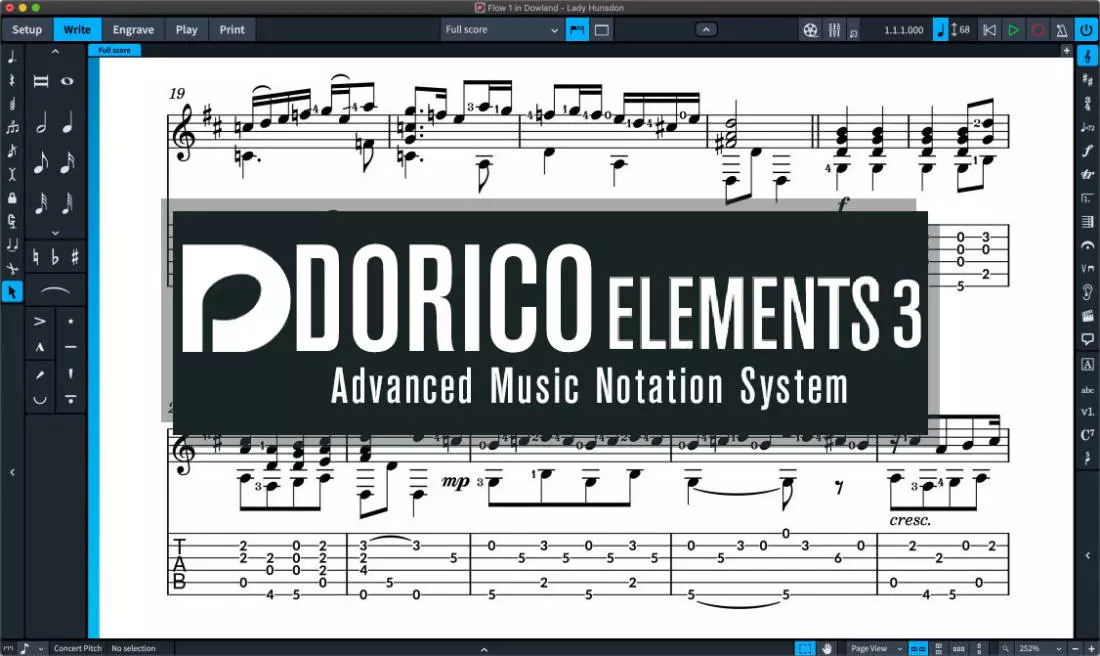Apply the sharp accidental

[74, 257]
